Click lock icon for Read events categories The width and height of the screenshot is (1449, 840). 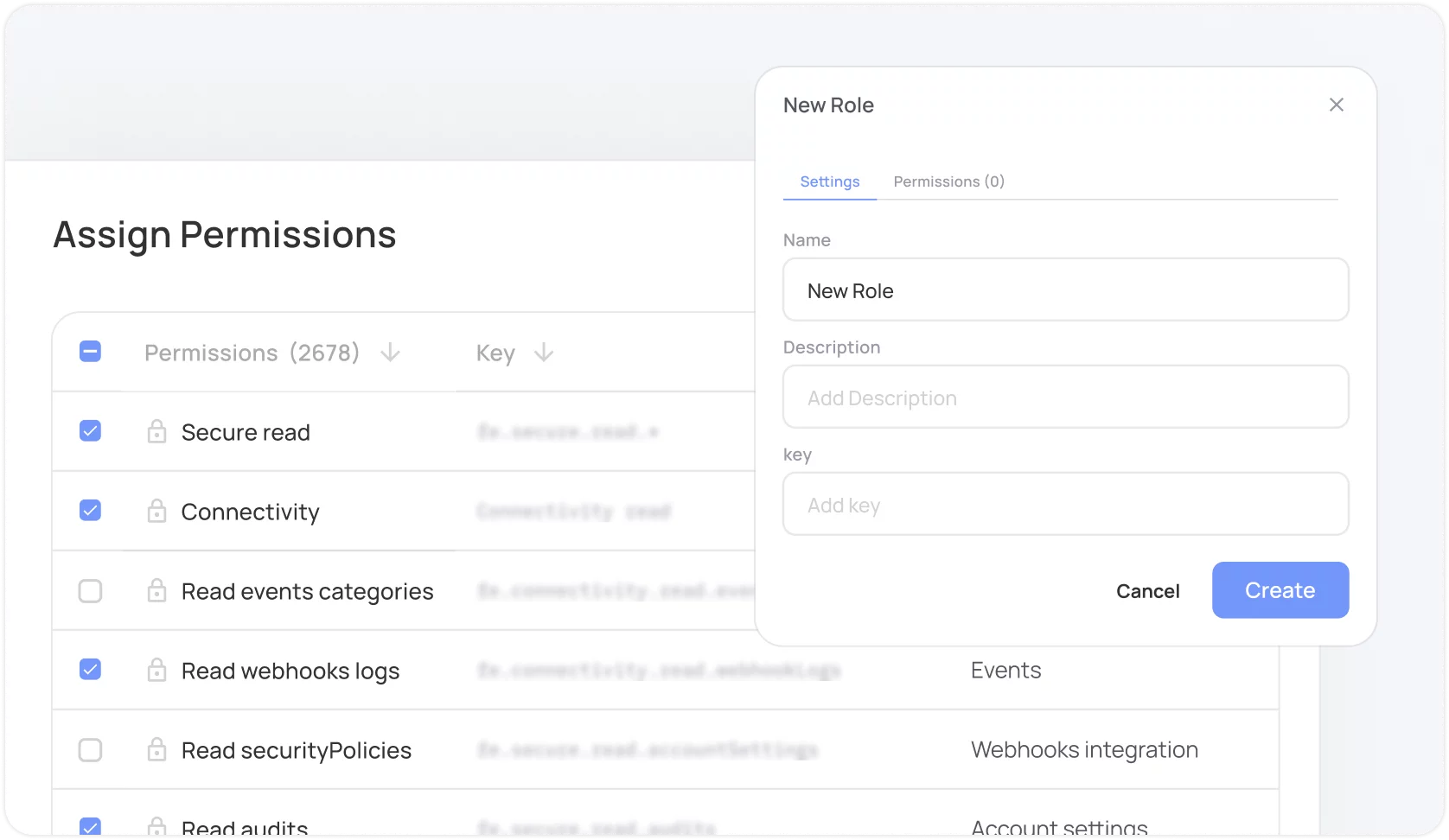pos(156,591)
